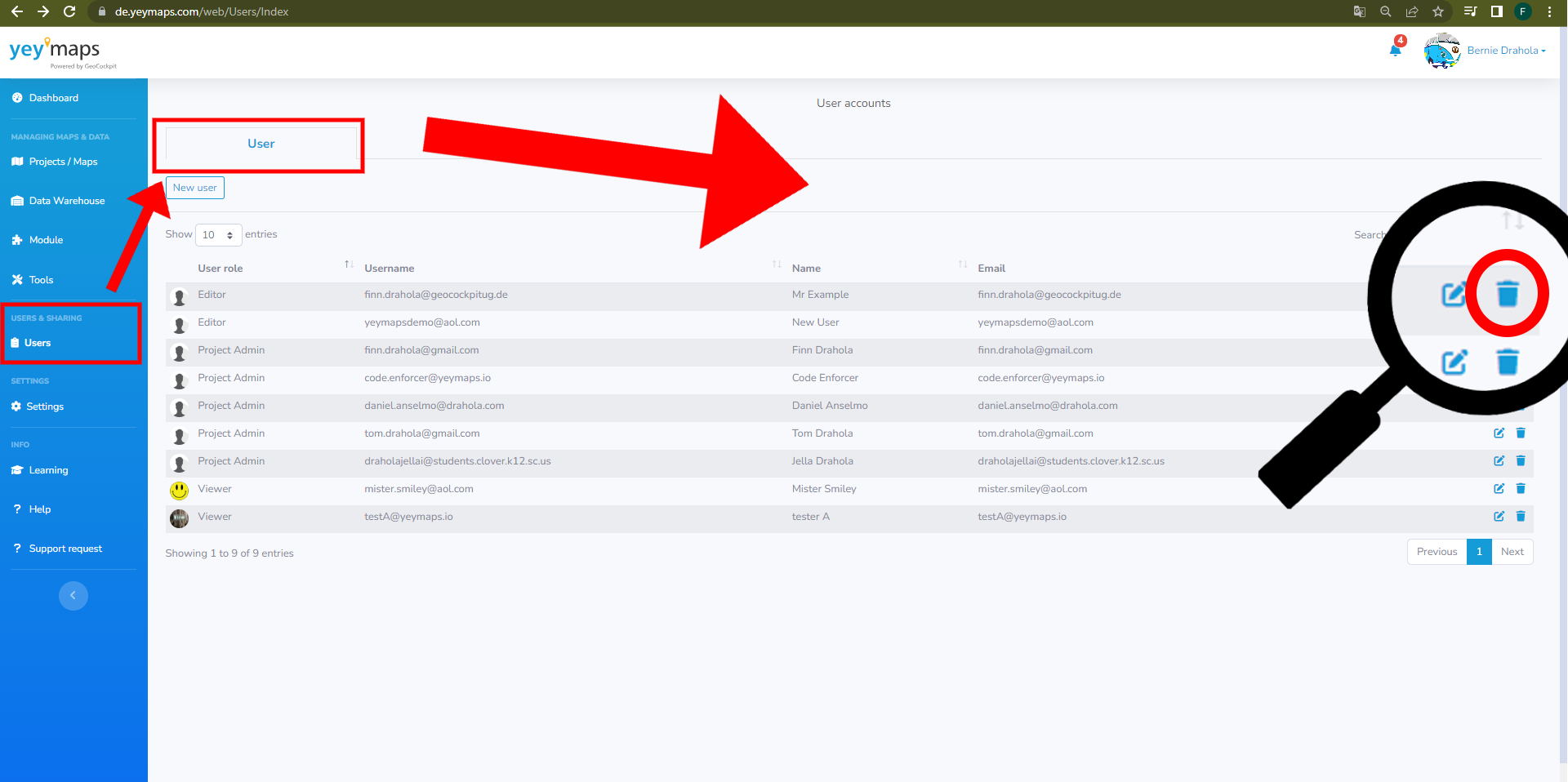
Task: Open the Bernie Drahola account menu
Action: coord(1505,50)
